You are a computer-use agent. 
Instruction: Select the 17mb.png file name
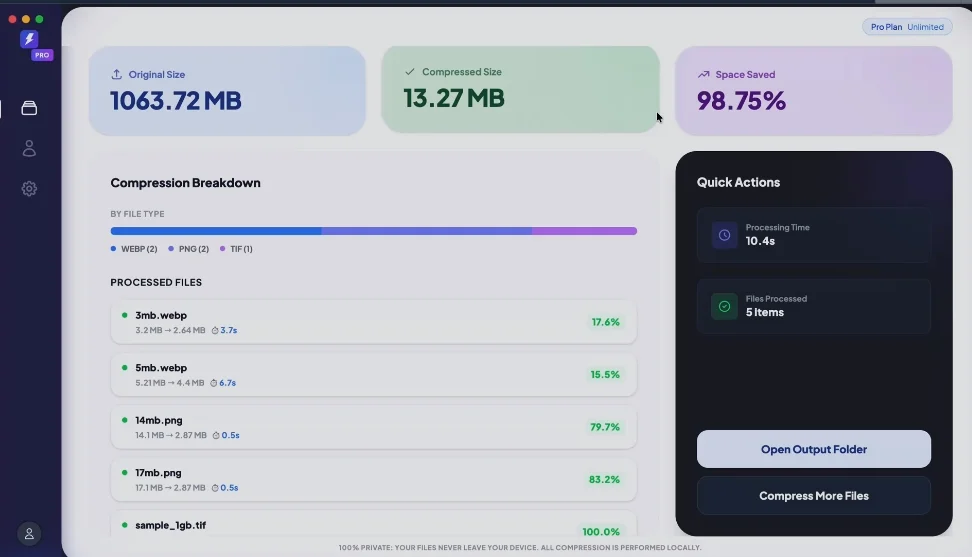tap(158, 473)
